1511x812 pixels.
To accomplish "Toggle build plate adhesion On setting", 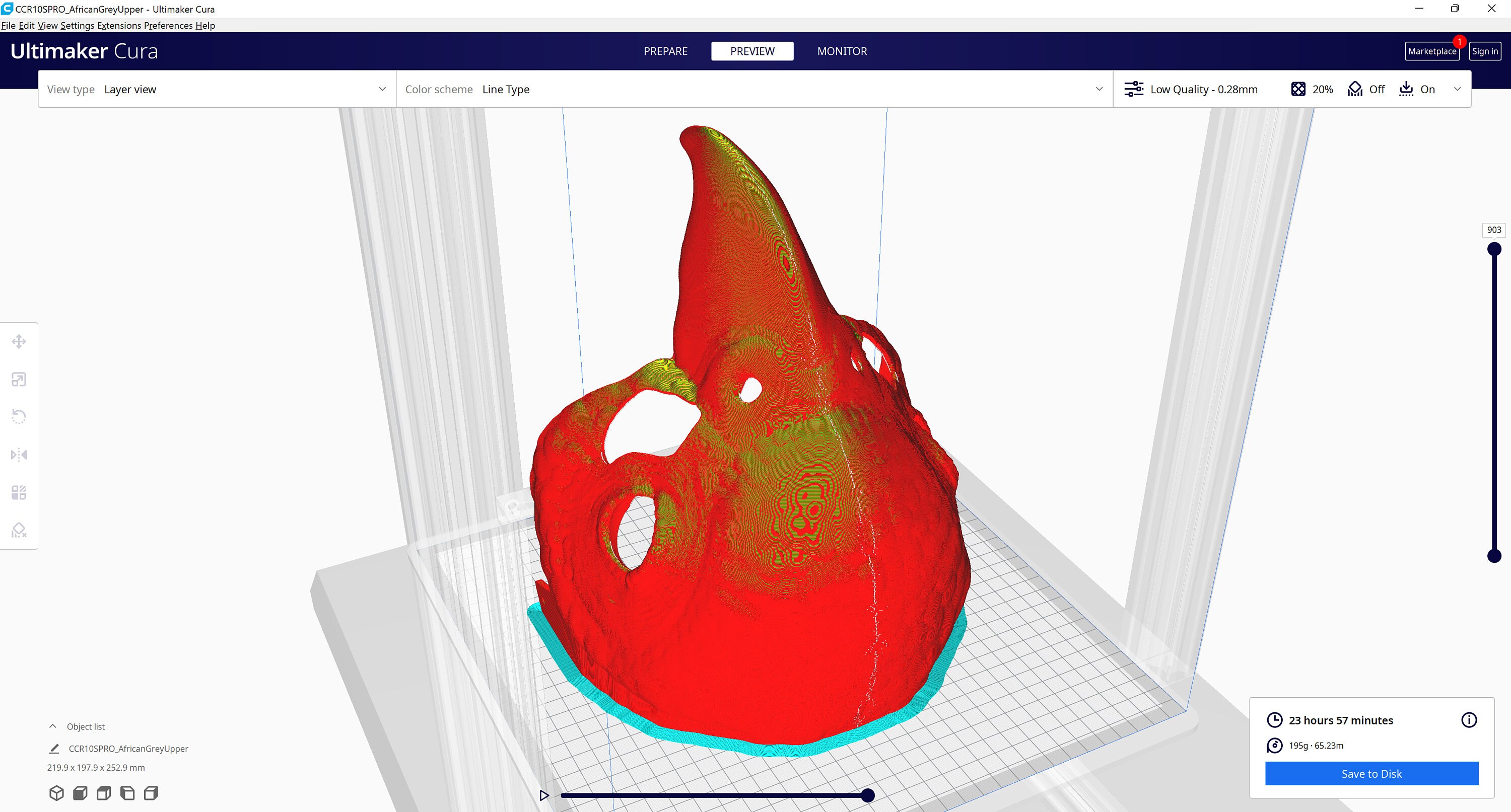I will [x=1417, y=89].
